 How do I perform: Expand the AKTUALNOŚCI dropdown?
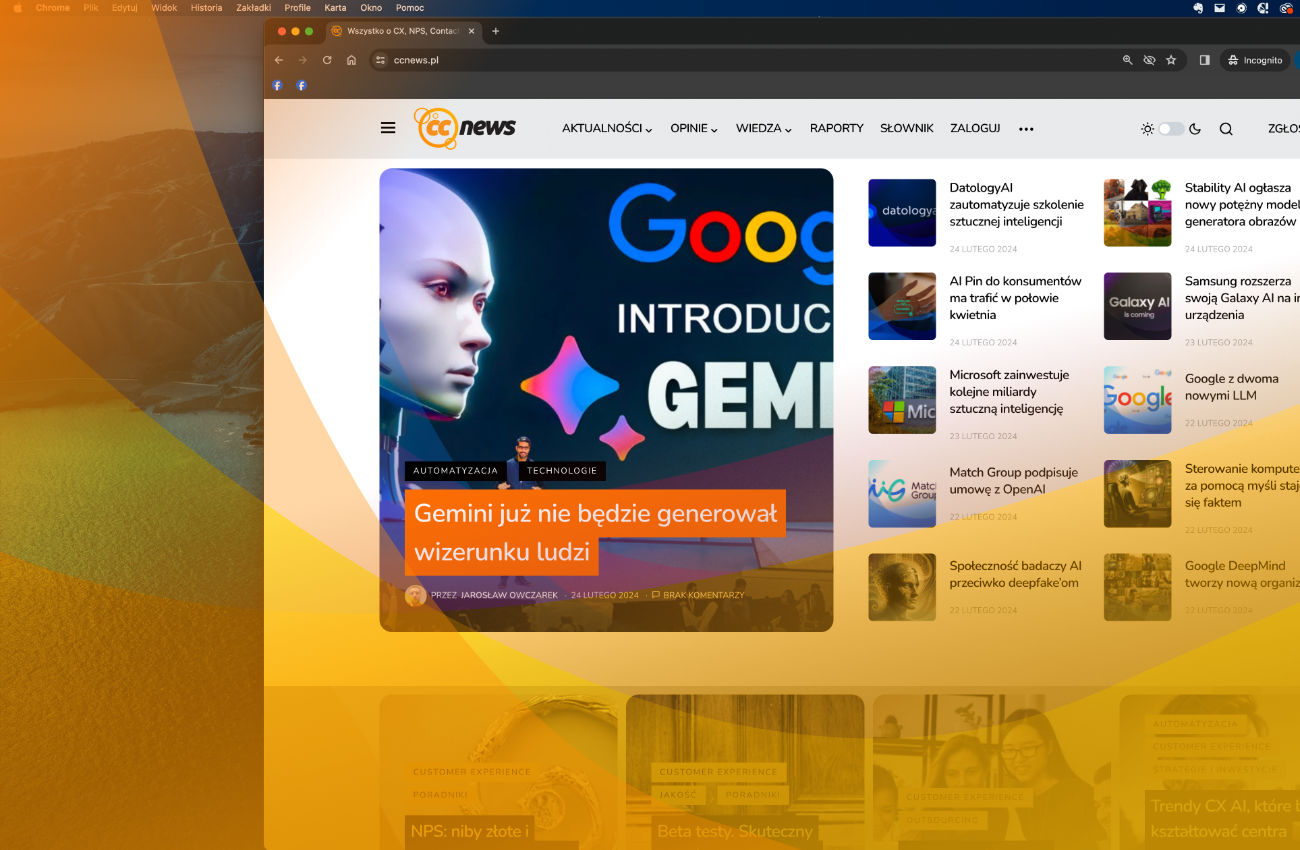pos(606,128)
